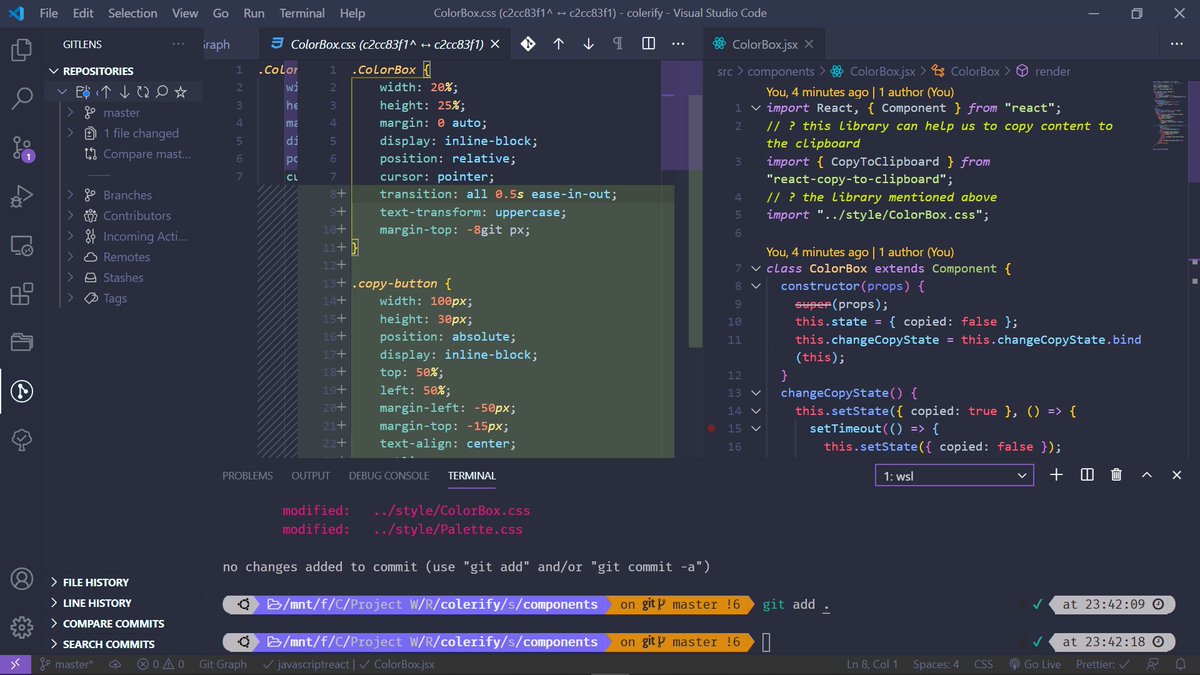The image size is (1200, 675).
Task: Change language mode via CSS in status bar
Action: [984, 664]
